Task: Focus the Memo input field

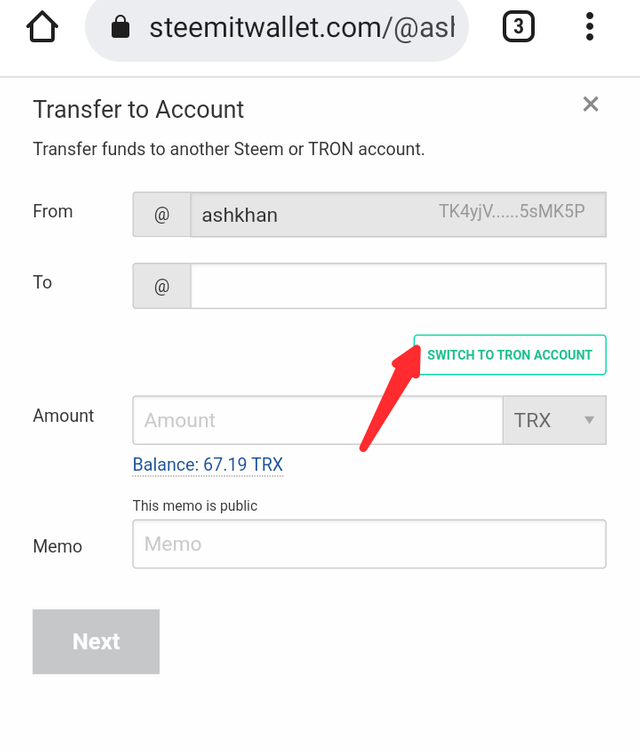Action: (369, 544)
